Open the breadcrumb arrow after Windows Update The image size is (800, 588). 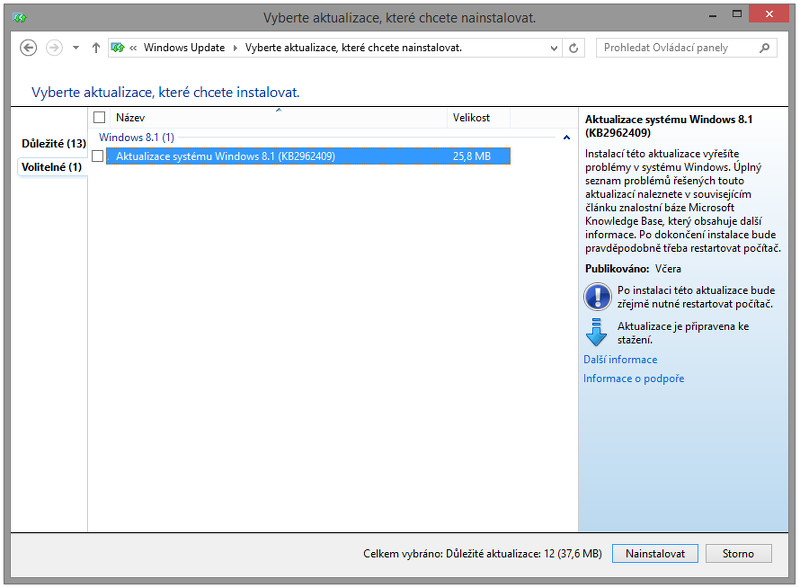[x=235, y=48]
